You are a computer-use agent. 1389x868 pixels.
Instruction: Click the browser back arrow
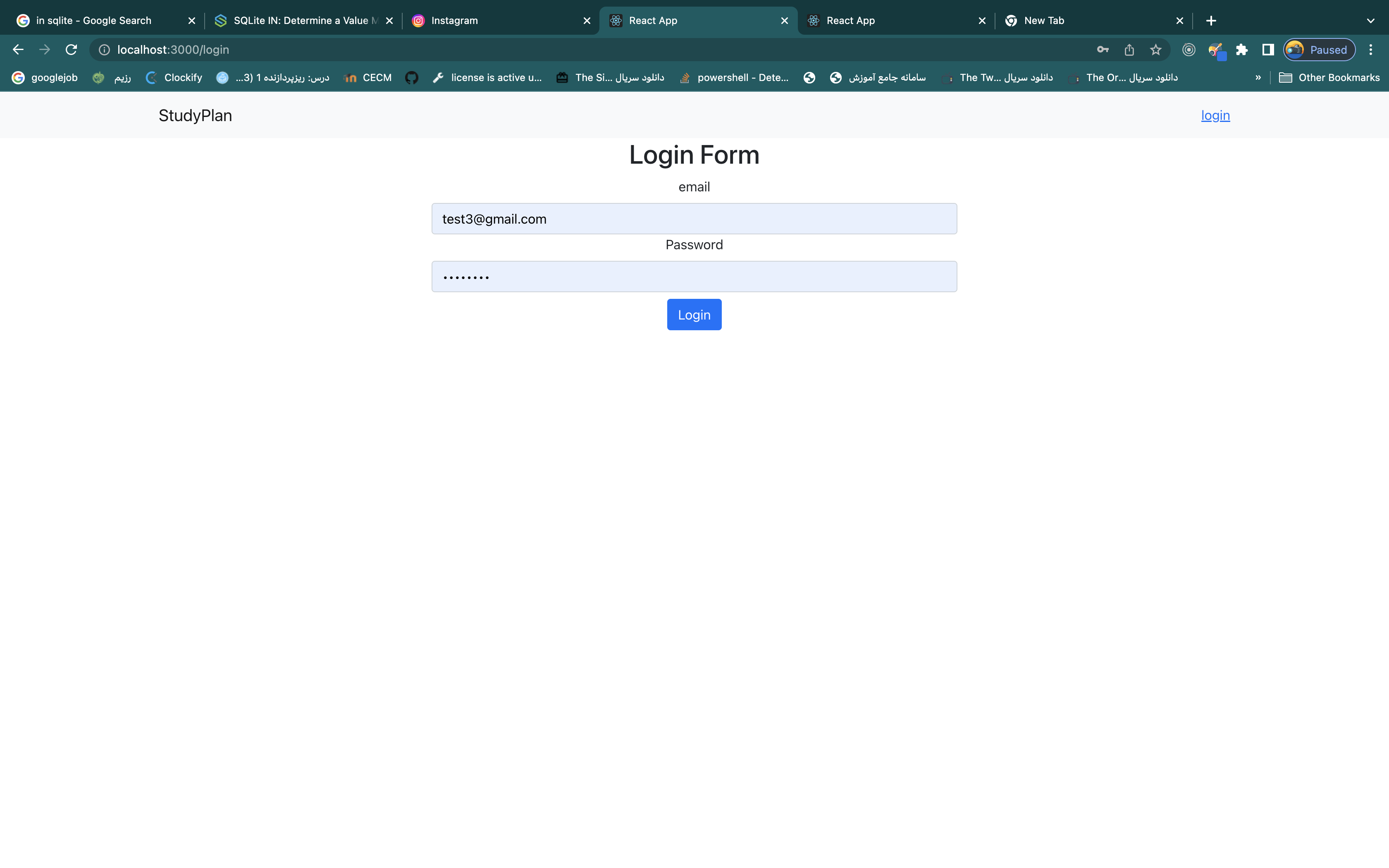click(x=18, y=50)
